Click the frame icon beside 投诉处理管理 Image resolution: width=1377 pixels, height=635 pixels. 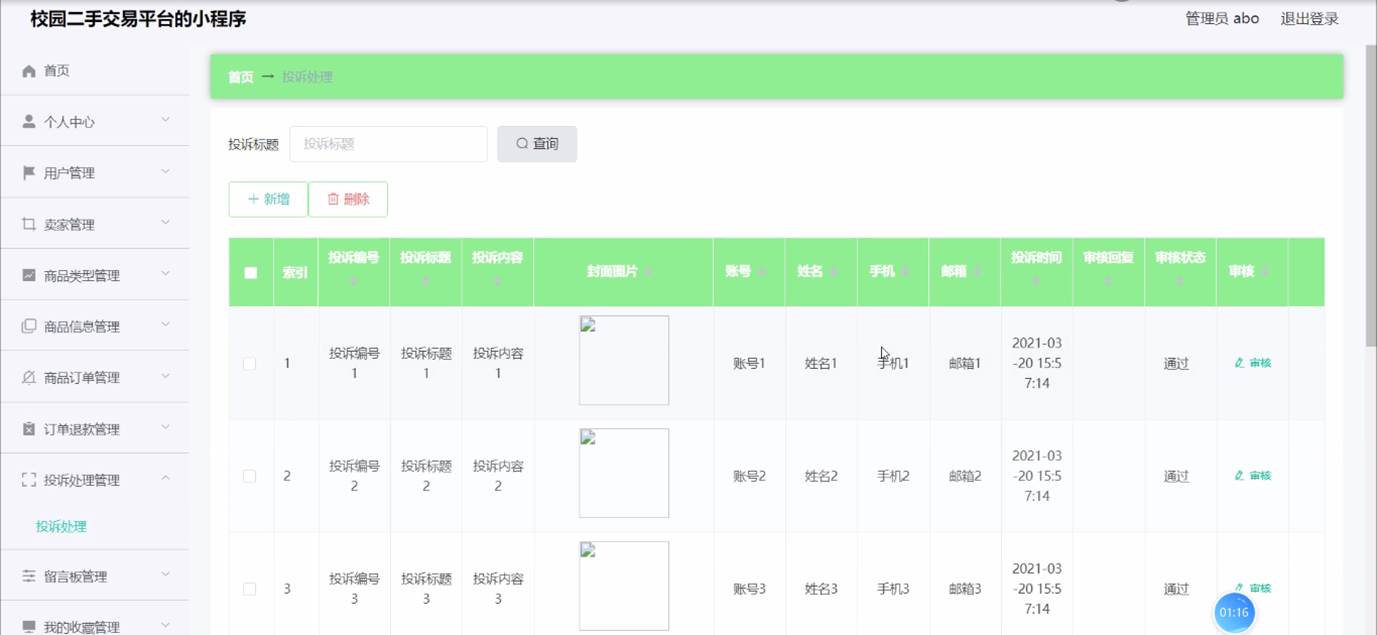(29, 480)
